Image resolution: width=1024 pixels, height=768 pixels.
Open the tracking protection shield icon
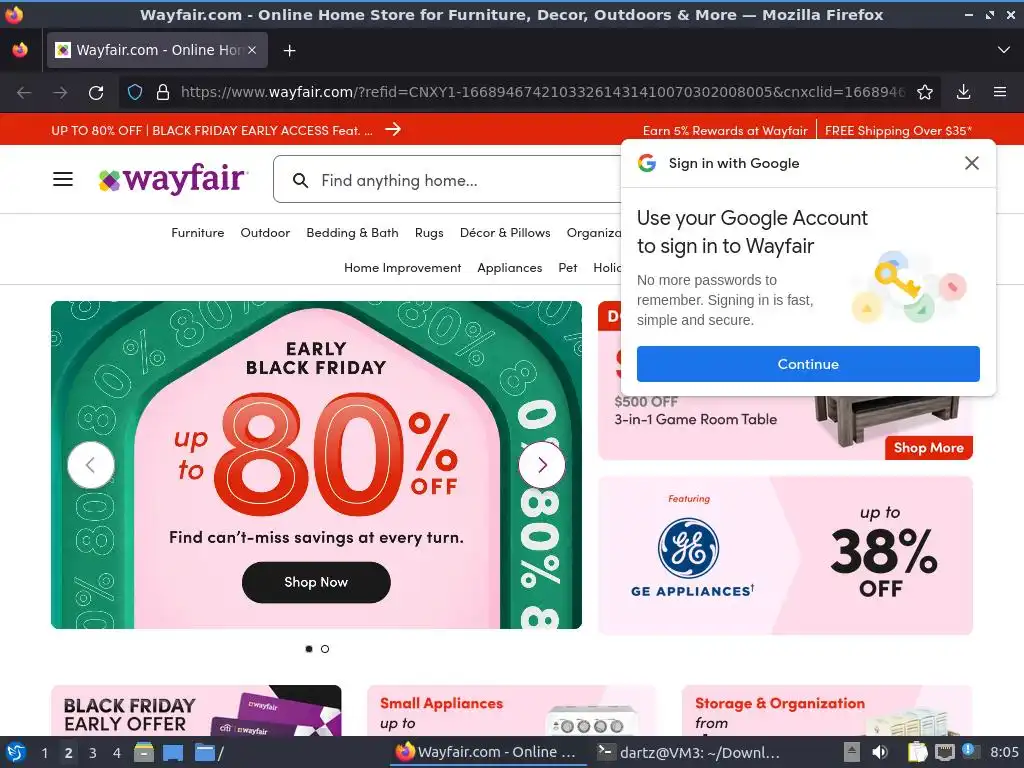tap(135, 93)
